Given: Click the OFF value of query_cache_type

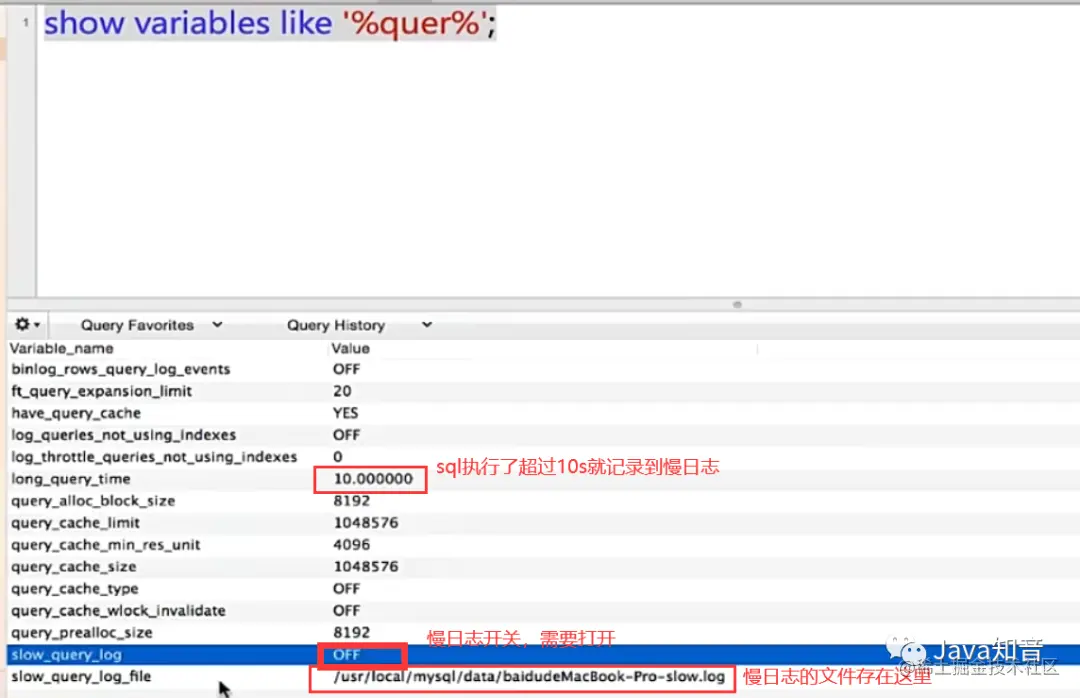Looking at the screenshot, I should (x=346, y=589).
